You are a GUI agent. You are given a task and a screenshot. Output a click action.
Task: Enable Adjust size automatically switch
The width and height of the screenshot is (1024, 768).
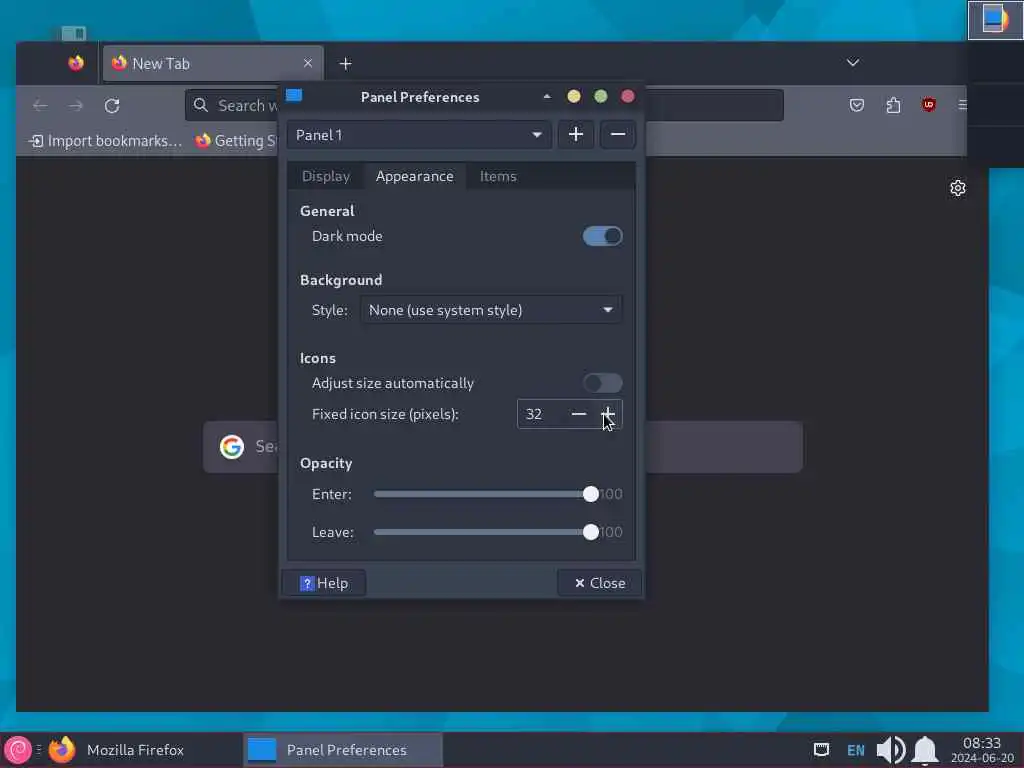click(x=602, y=383)
